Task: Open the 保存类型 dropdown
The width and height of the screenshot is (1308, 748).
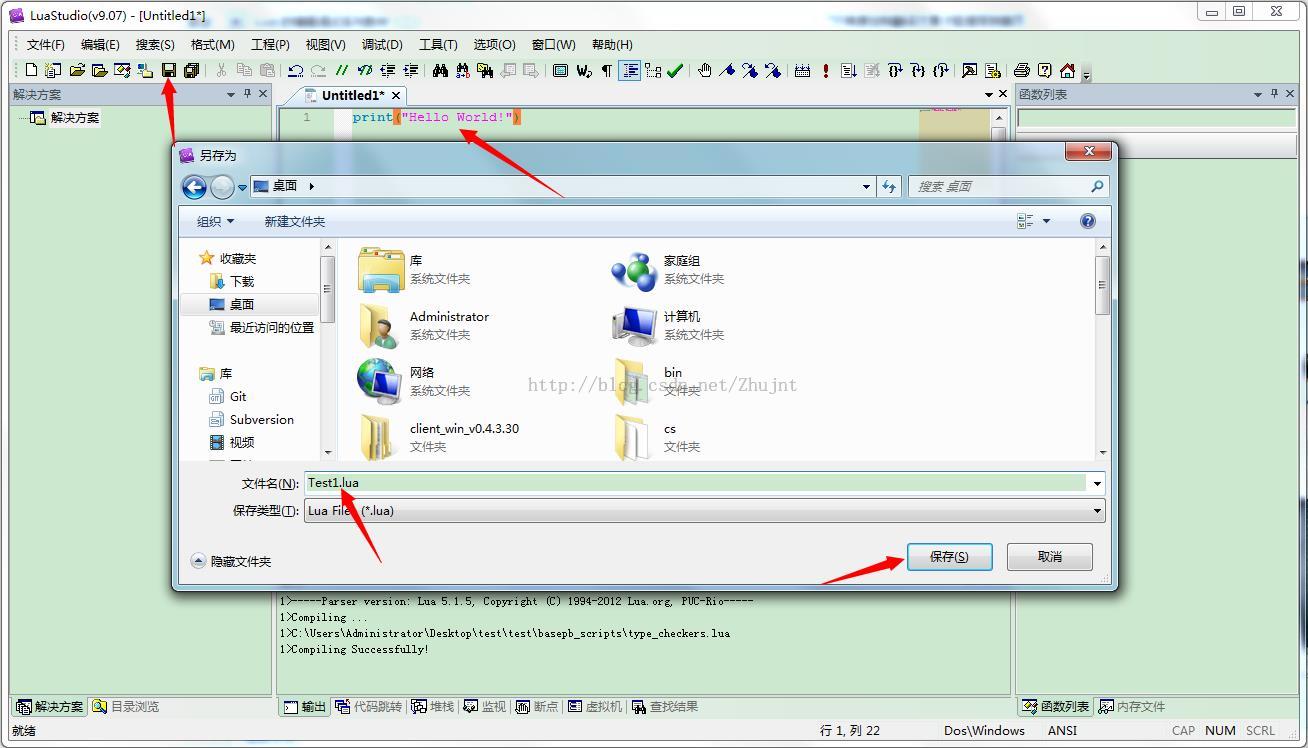Action: tap(1097, 511)
